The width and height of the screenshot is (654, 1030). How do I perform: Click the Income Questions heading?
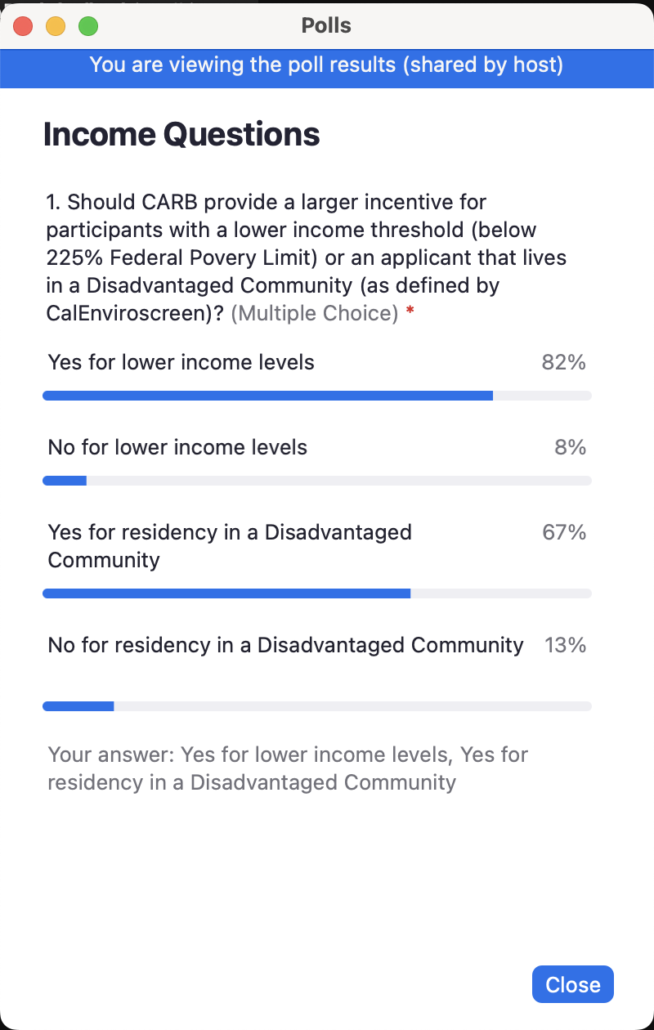tap(181, 134)
